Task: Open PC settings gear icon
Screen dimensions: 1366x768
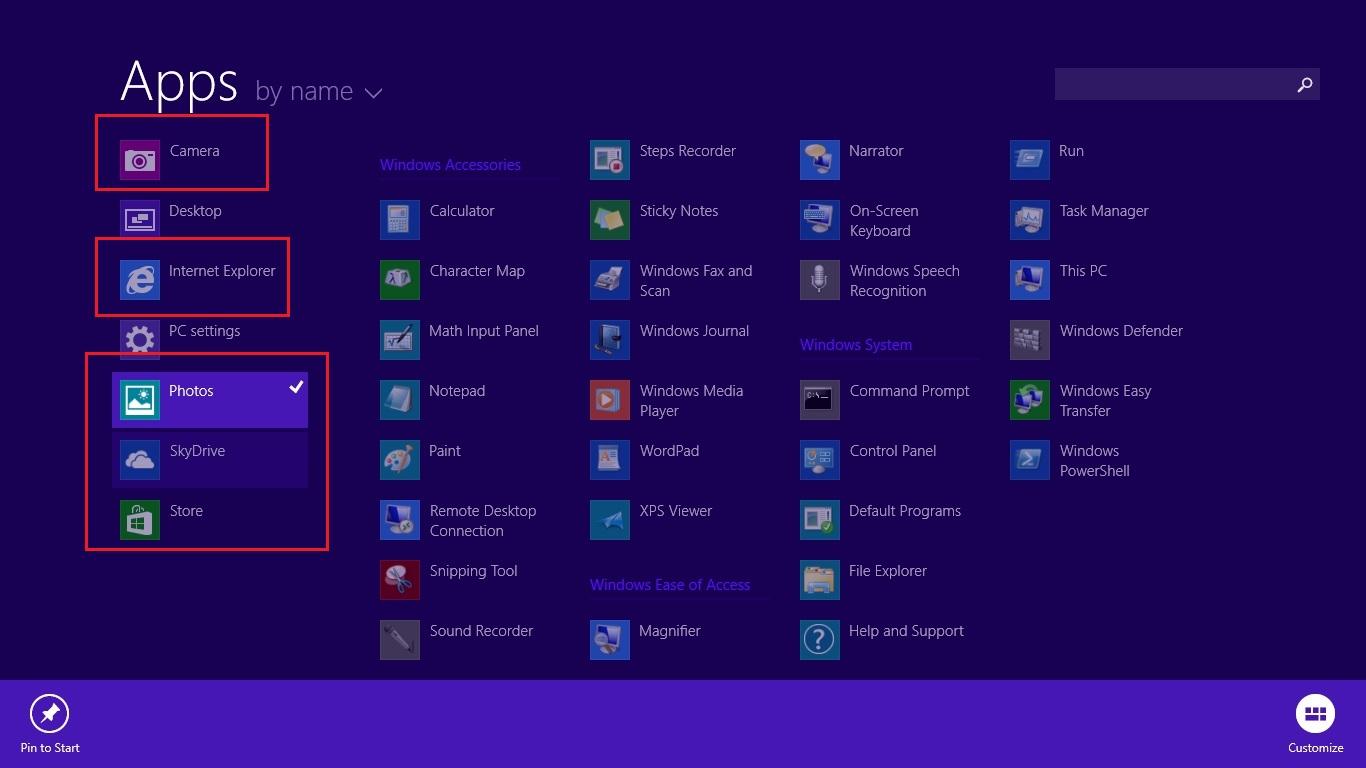Action: [140, 340]
